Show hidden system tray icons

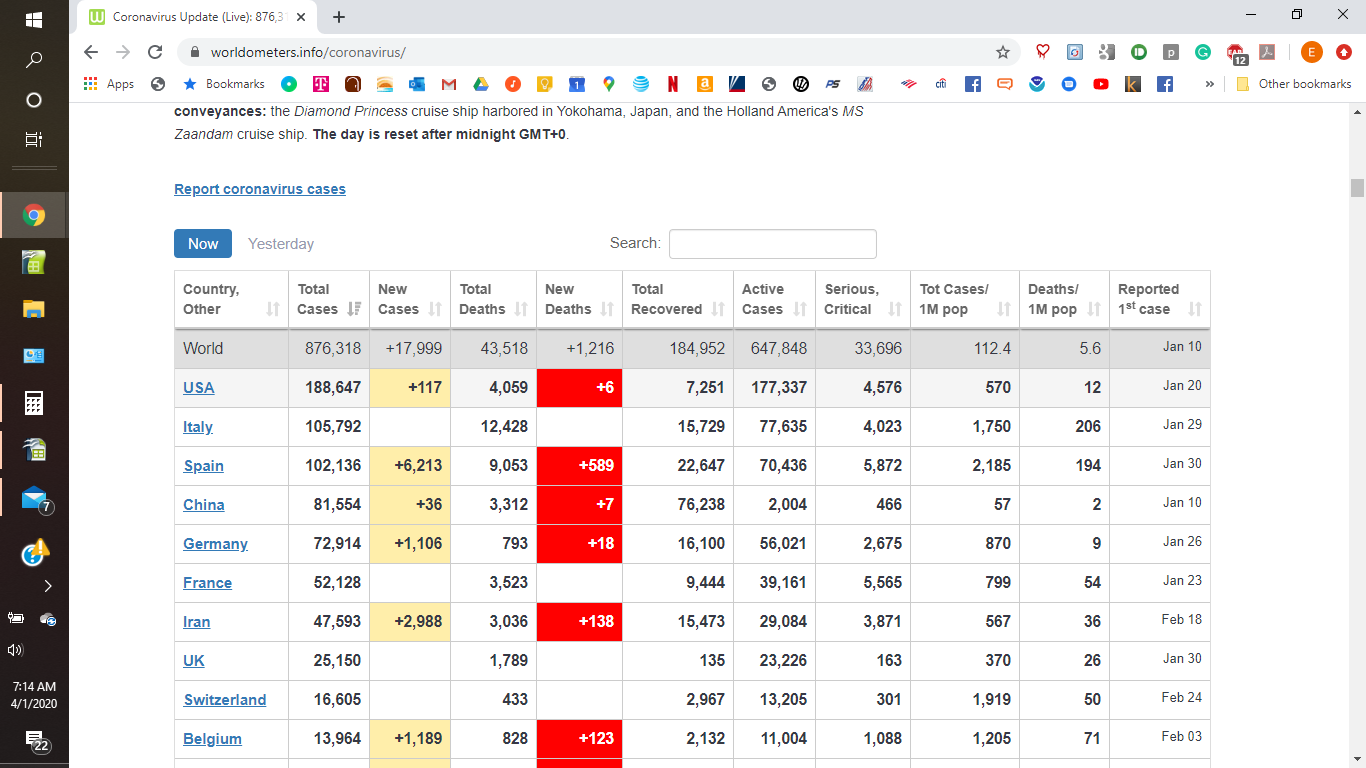click(x=47, y=585)
